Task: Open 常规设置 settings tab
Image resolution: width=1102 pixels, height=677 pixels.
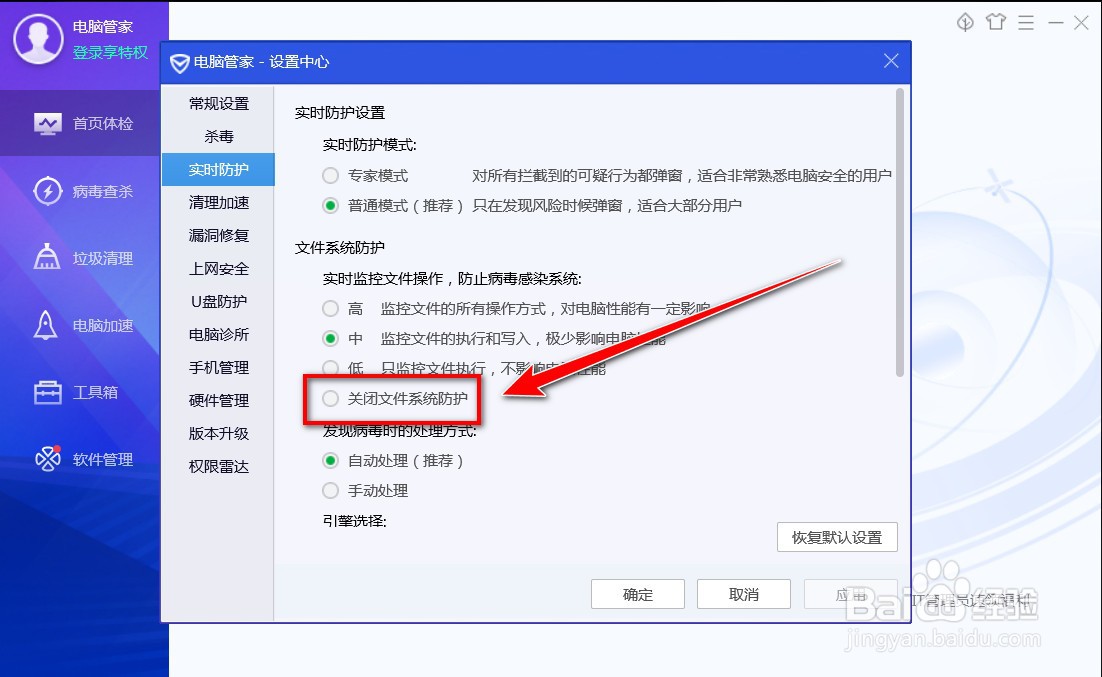Action: click(x=219, y=103)
